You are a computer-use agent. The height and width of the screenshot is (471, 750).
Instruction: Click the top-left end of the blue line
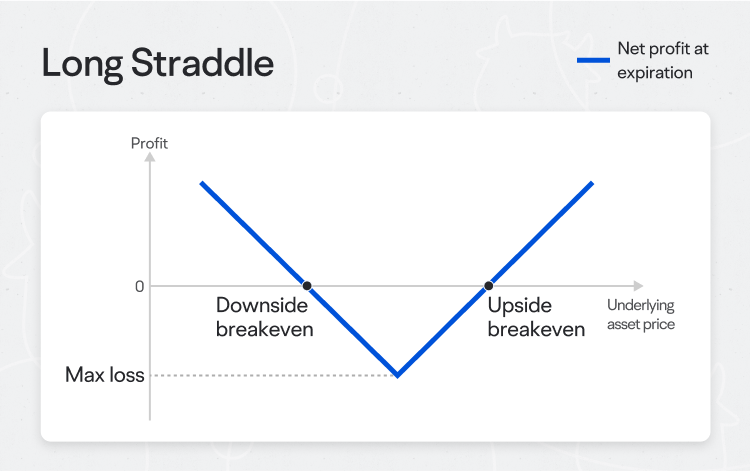point(202,183)
